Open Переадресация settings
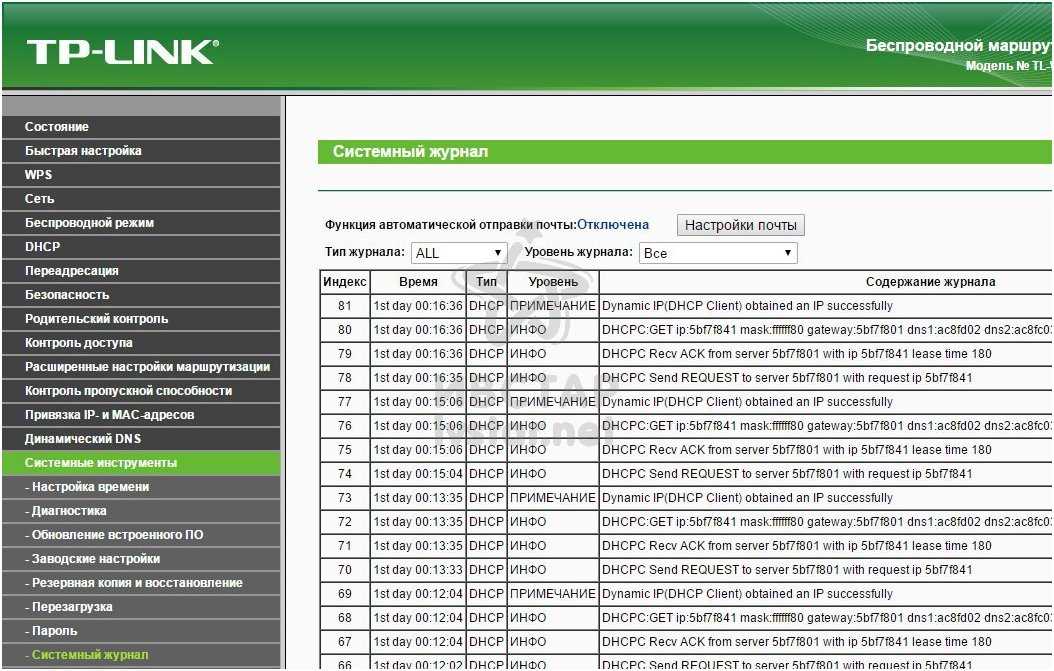 pyautogui.click(x=72, y=271)
